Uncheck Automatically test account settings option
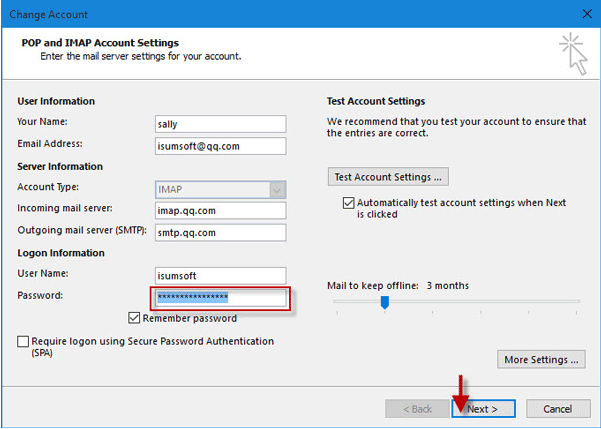This screenshot has width=601, height=429. pos(348,203)
